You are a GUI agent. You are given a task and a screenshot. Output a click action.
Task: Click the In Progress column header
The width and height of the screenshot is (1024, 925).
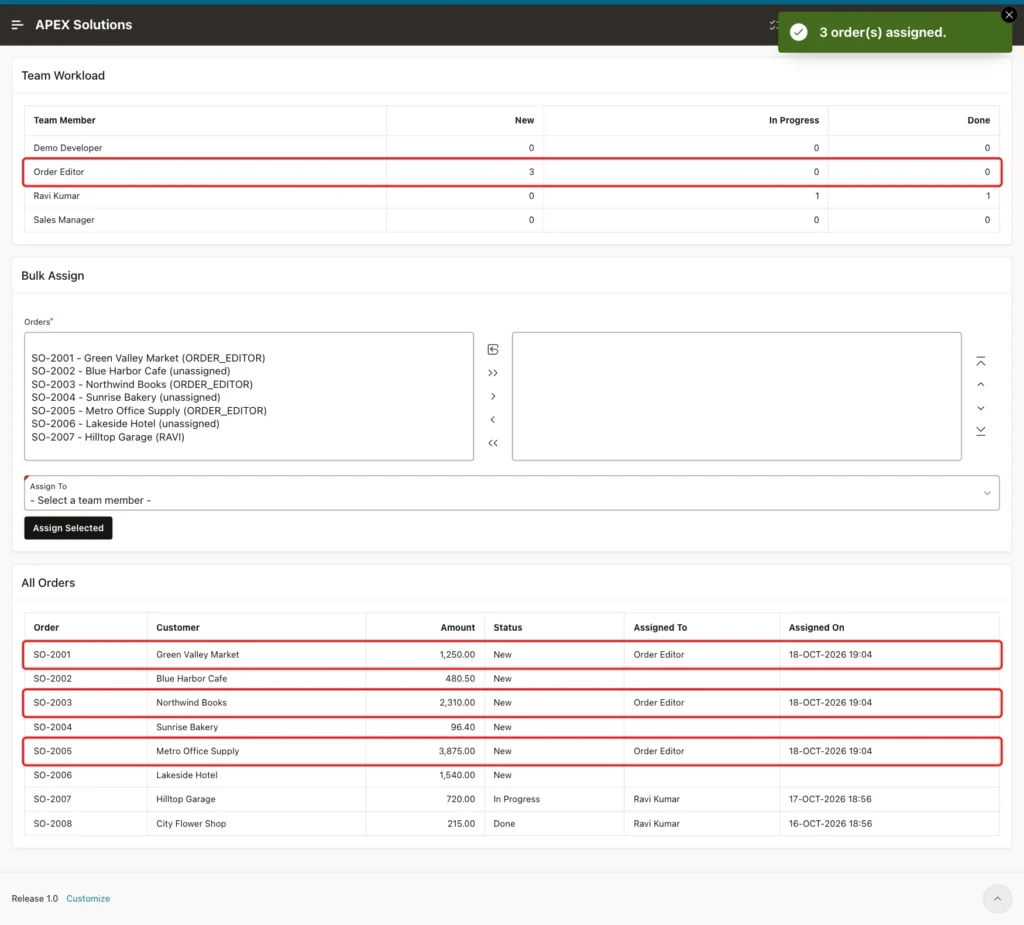pos(793,120)
